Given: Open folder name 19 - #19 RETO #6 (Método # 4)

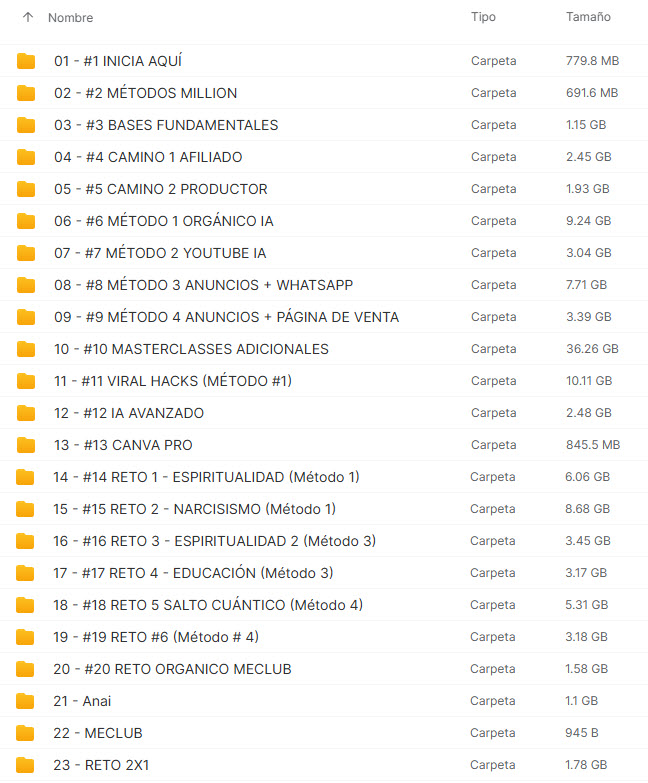Looking at the screenshot, I should pos(156,637).
